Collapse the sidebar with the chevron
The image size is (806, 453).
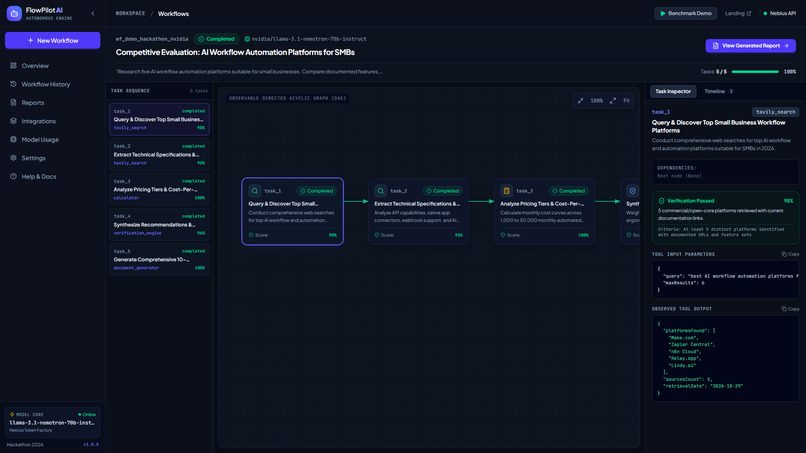(93, 13)
